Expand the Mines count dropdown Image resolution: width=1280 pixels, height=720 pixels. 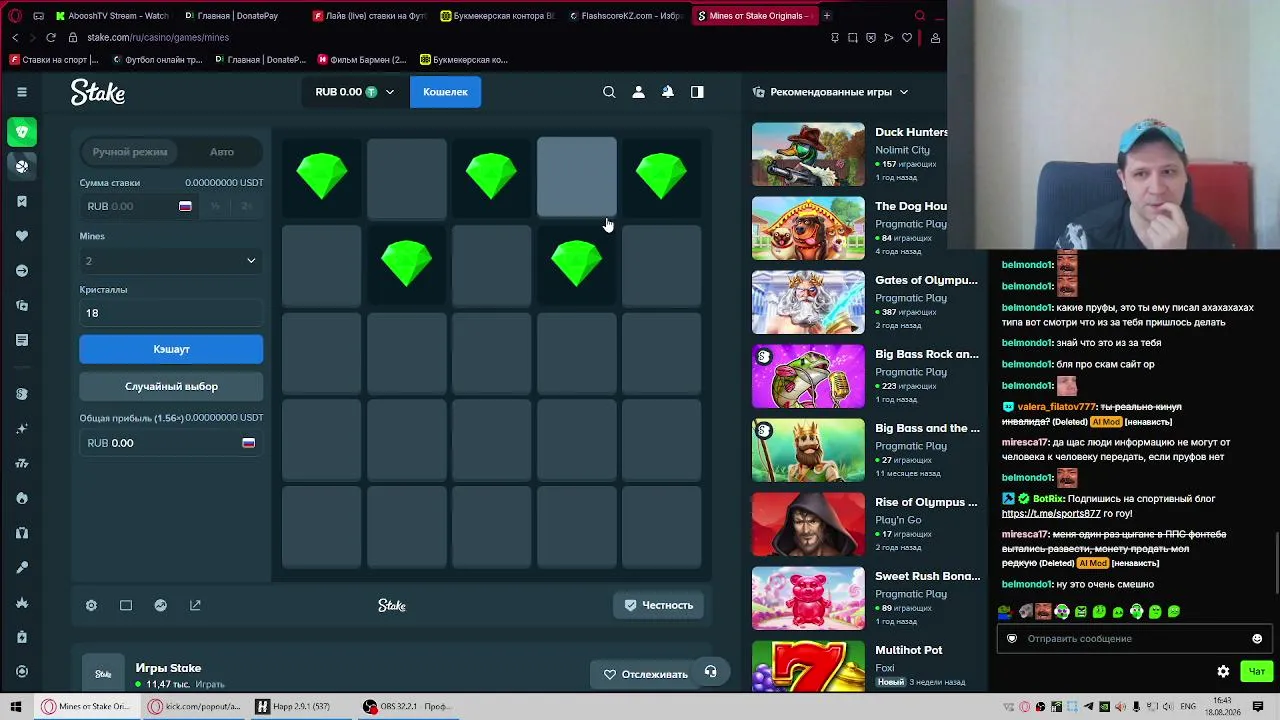click(171, 261)
